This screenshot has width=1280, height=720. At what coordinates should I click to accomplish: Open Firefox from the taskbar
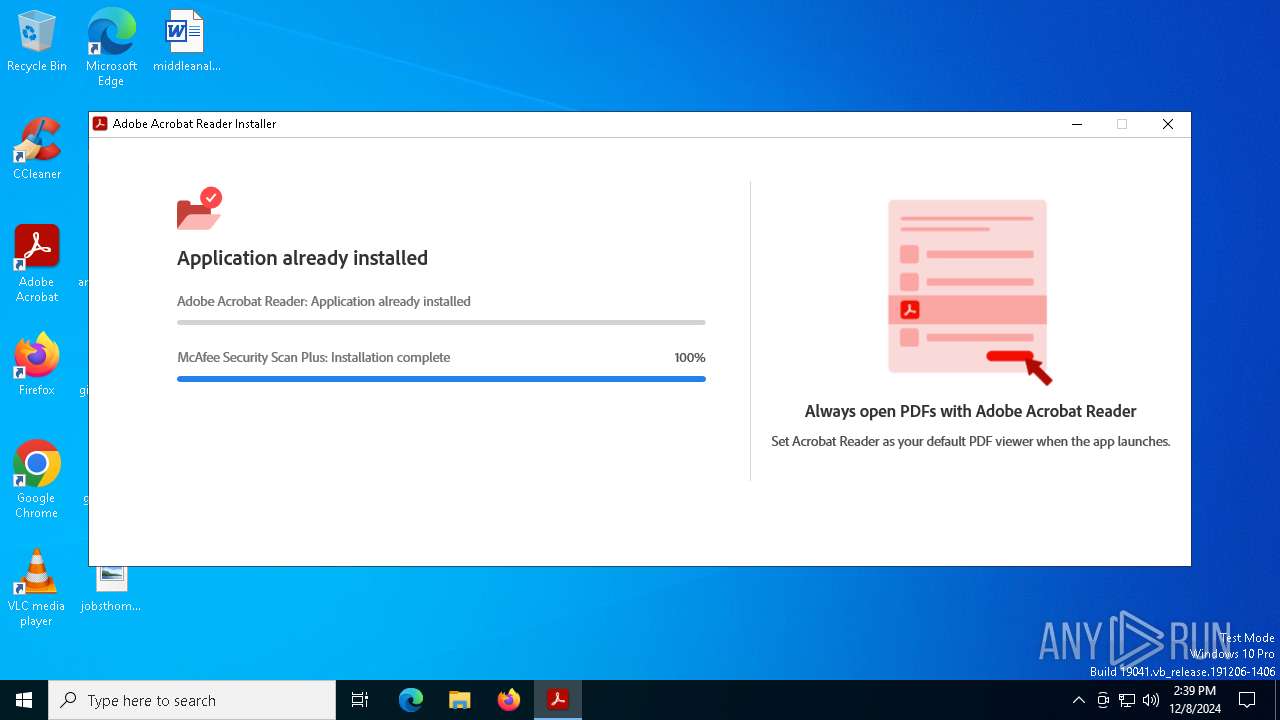tap(509, 700)
